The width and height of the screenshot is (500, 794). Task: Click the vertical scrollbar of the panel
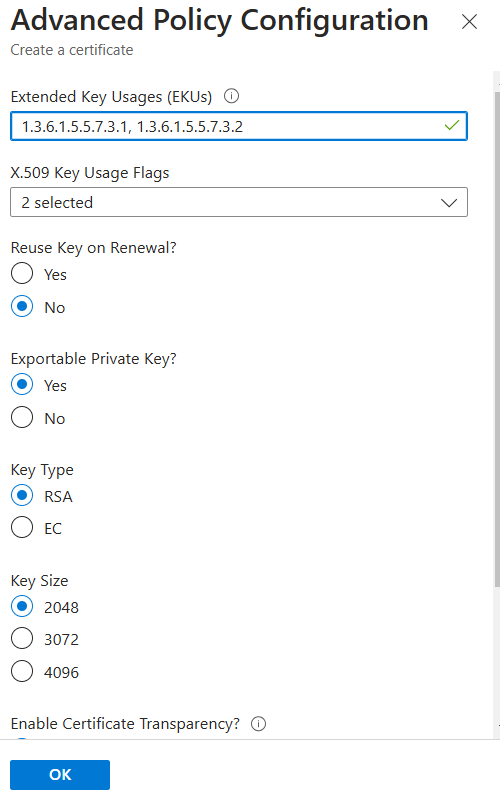click(x=497, y=339)
